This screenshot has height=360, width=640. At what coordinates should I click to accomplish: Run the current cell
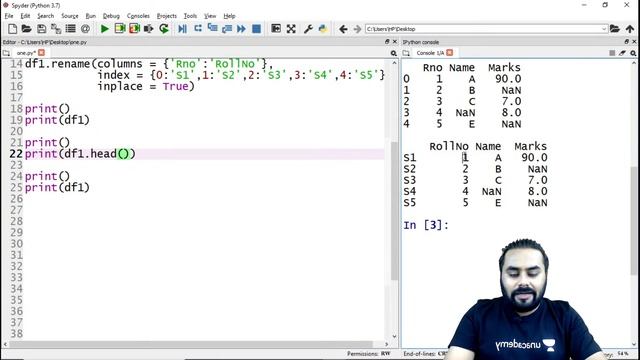(x=120, y=29)
